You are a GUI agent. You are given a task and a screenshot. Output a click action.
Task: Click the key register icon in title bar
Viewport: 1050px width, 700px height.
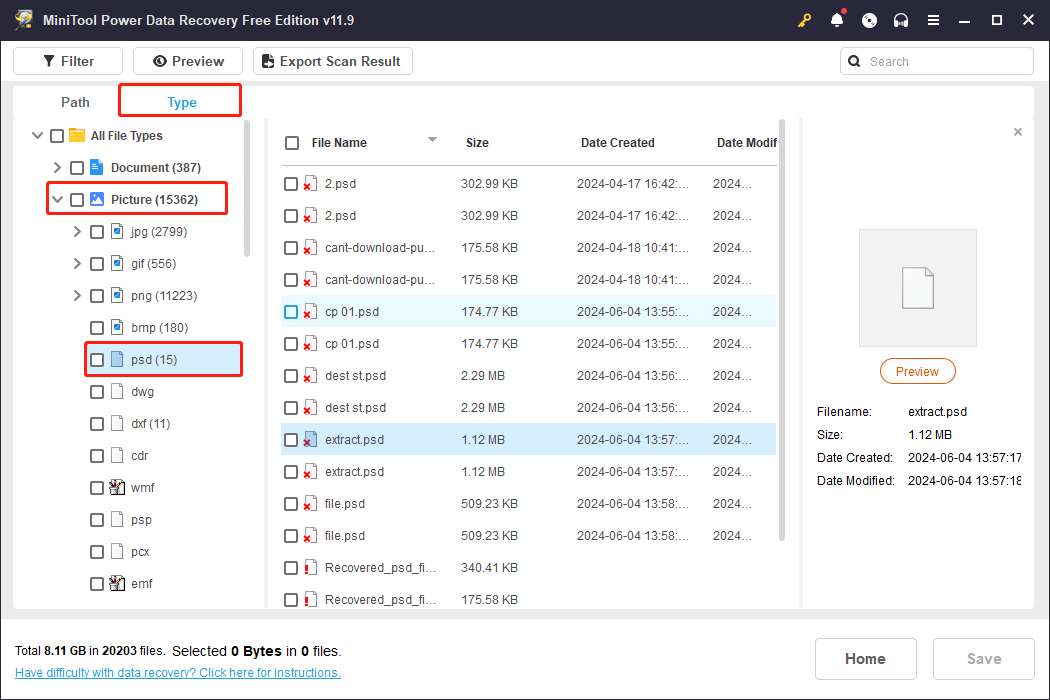[x=804, y=20]
